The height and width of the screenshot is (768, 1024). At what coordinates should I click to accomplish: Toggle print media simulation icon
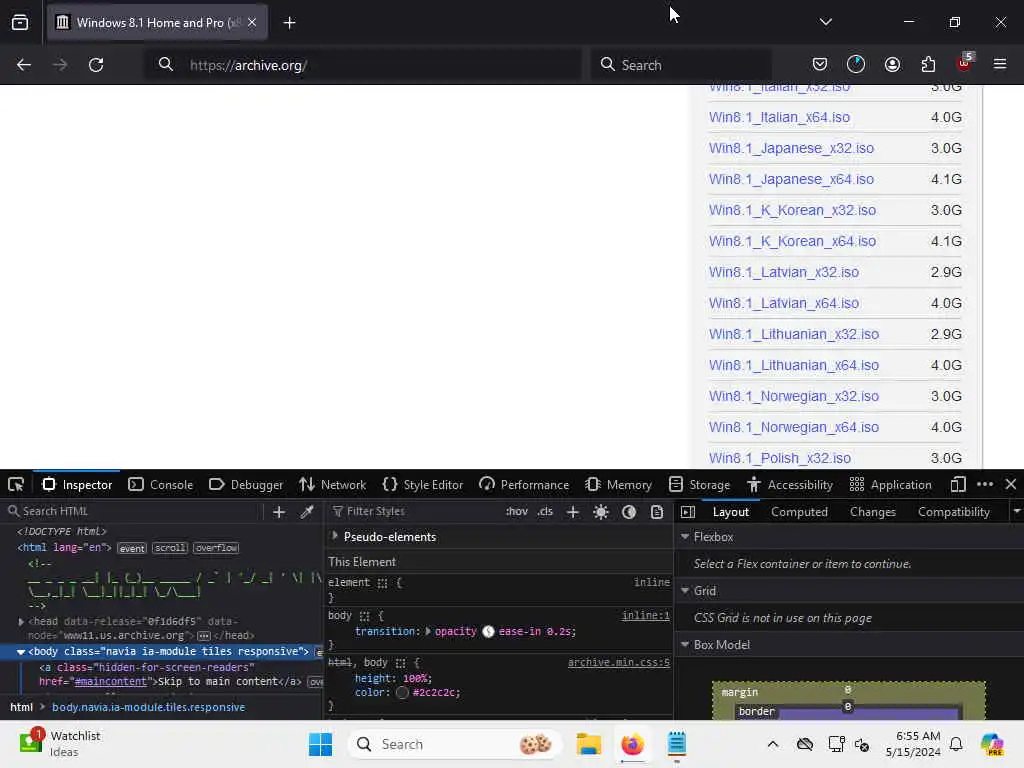pos(657,512)
